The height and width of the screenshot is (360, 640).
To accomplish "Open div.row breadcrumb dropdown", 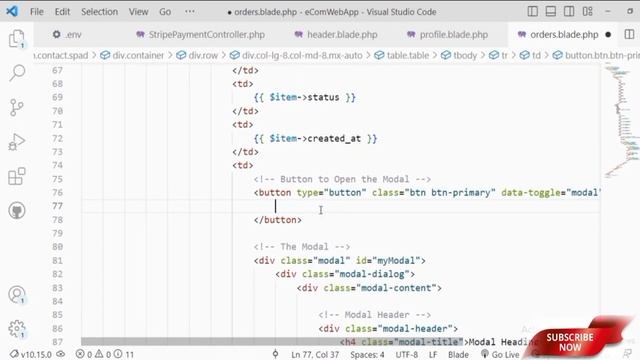I will pos(197,55).
